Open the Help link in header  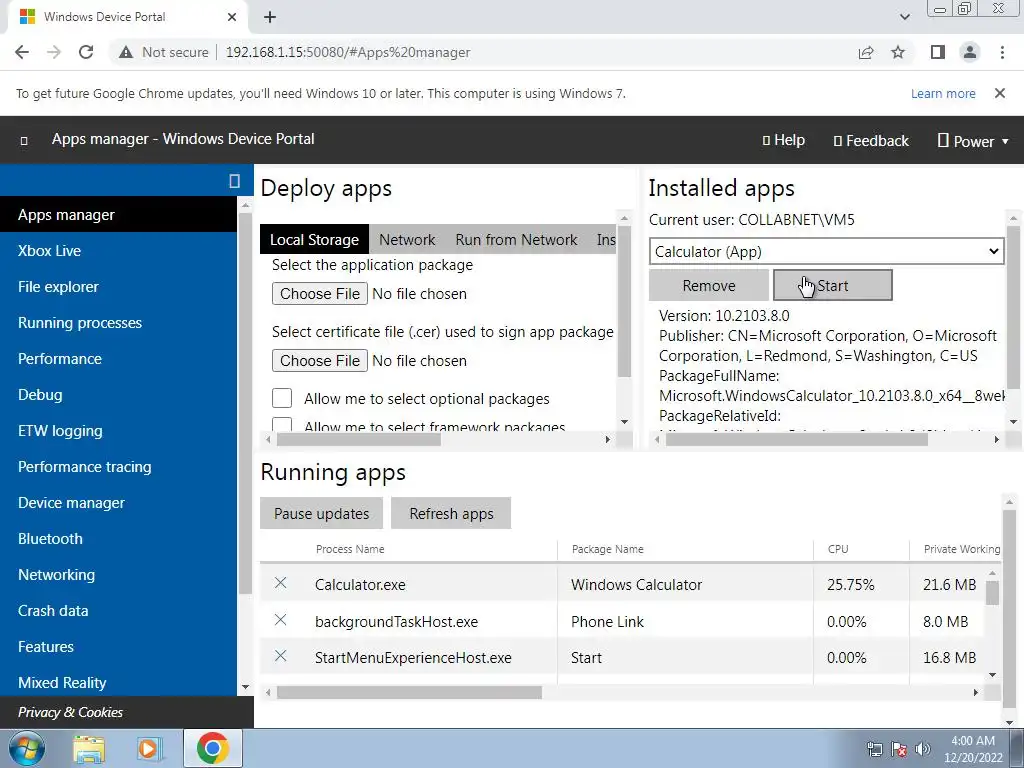pos(784,140)
